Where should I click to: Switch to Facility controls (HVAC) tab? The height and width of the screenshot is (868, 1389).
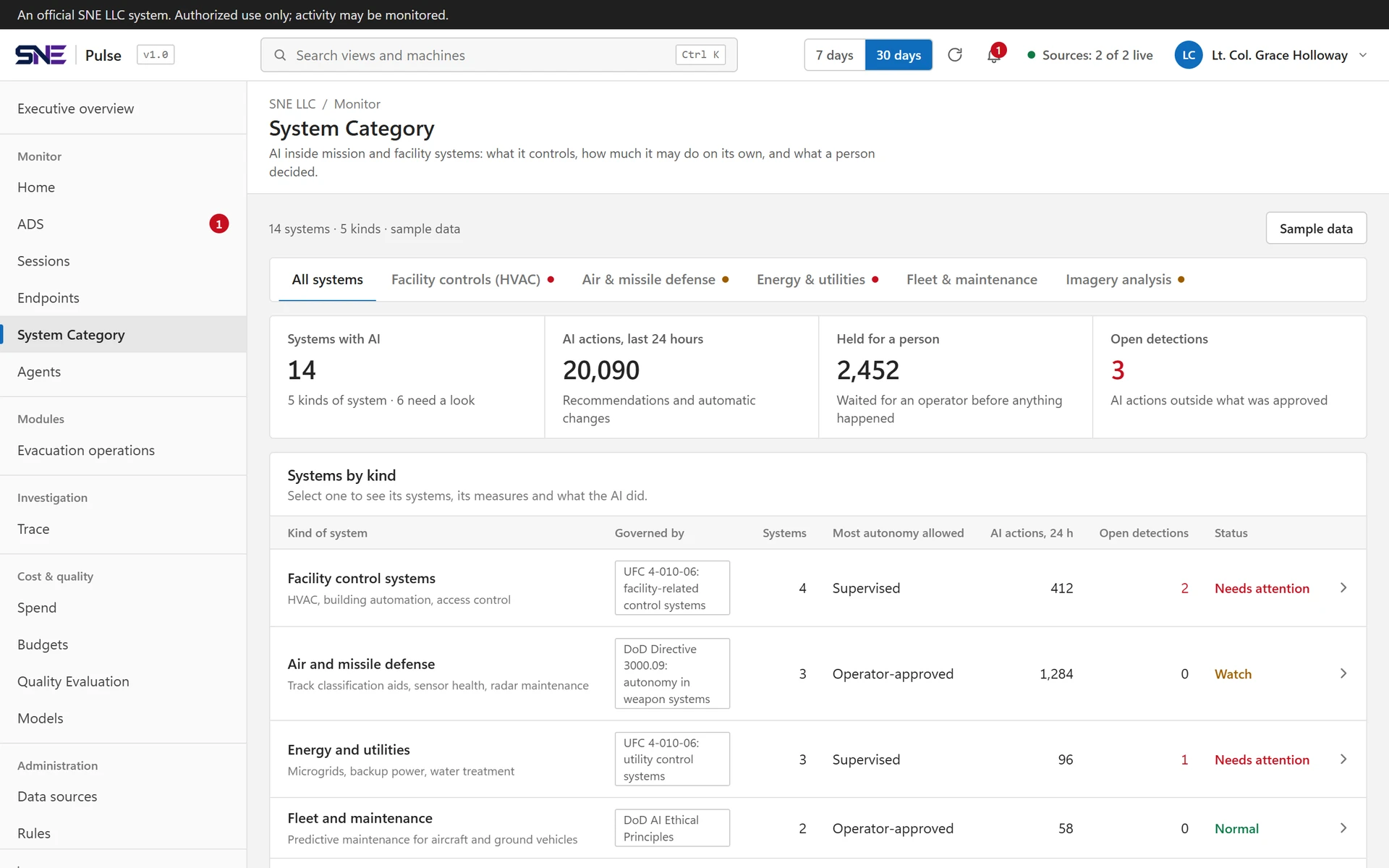472,280
